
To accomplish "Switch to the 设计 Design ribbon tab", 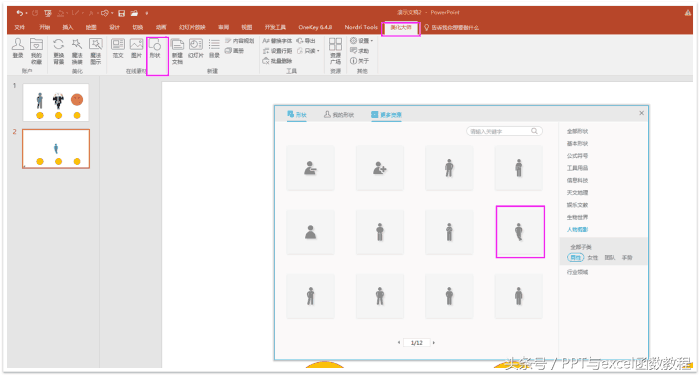I will 114,28.
